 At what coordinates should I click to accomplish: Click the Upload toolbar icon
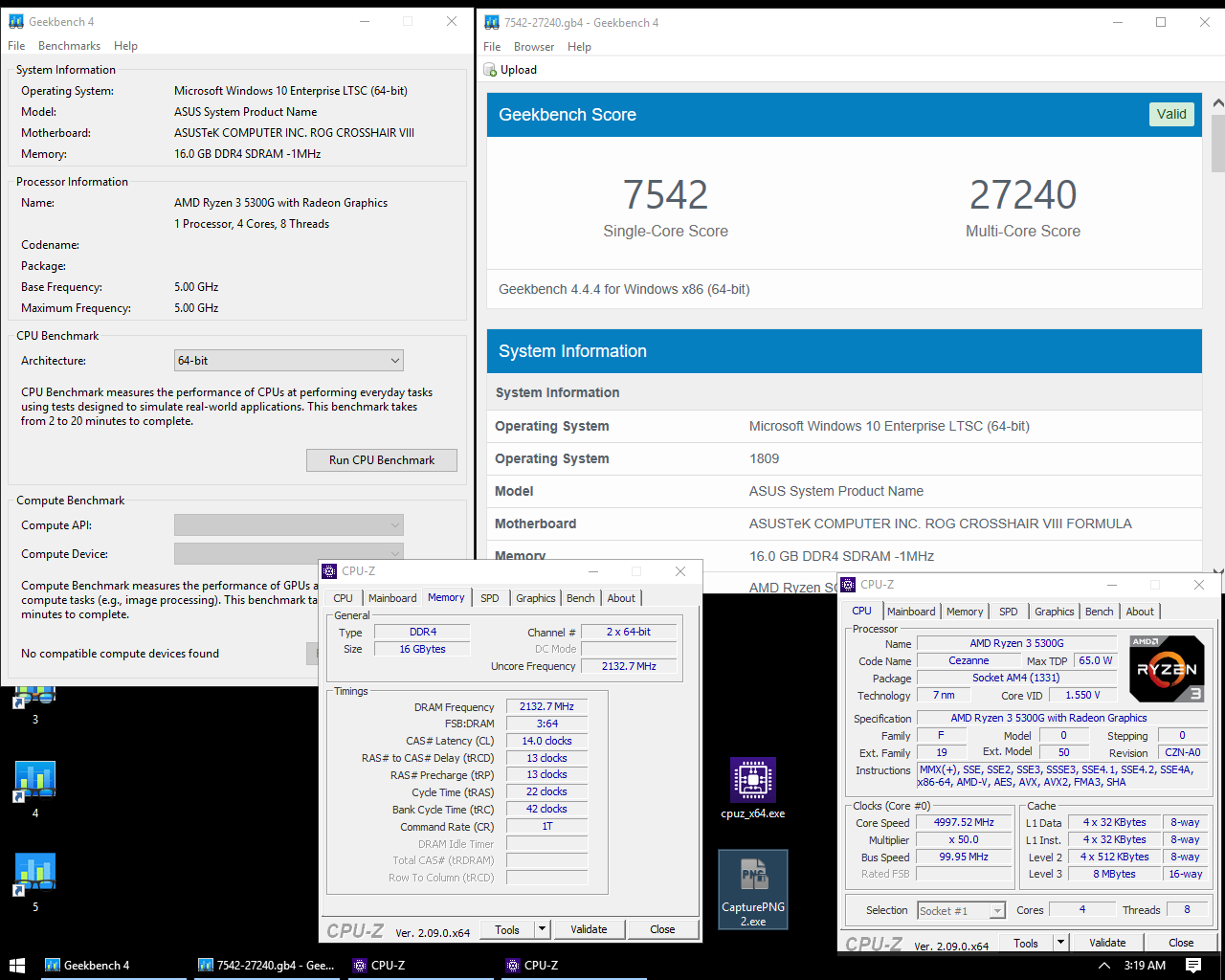511,70
